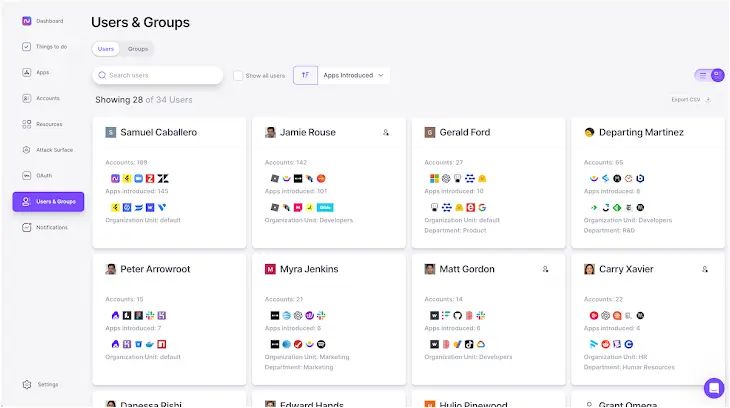Click the 'Showing 28 of 34 Users' text
The image size is (730, 408).
coord(144,100)
